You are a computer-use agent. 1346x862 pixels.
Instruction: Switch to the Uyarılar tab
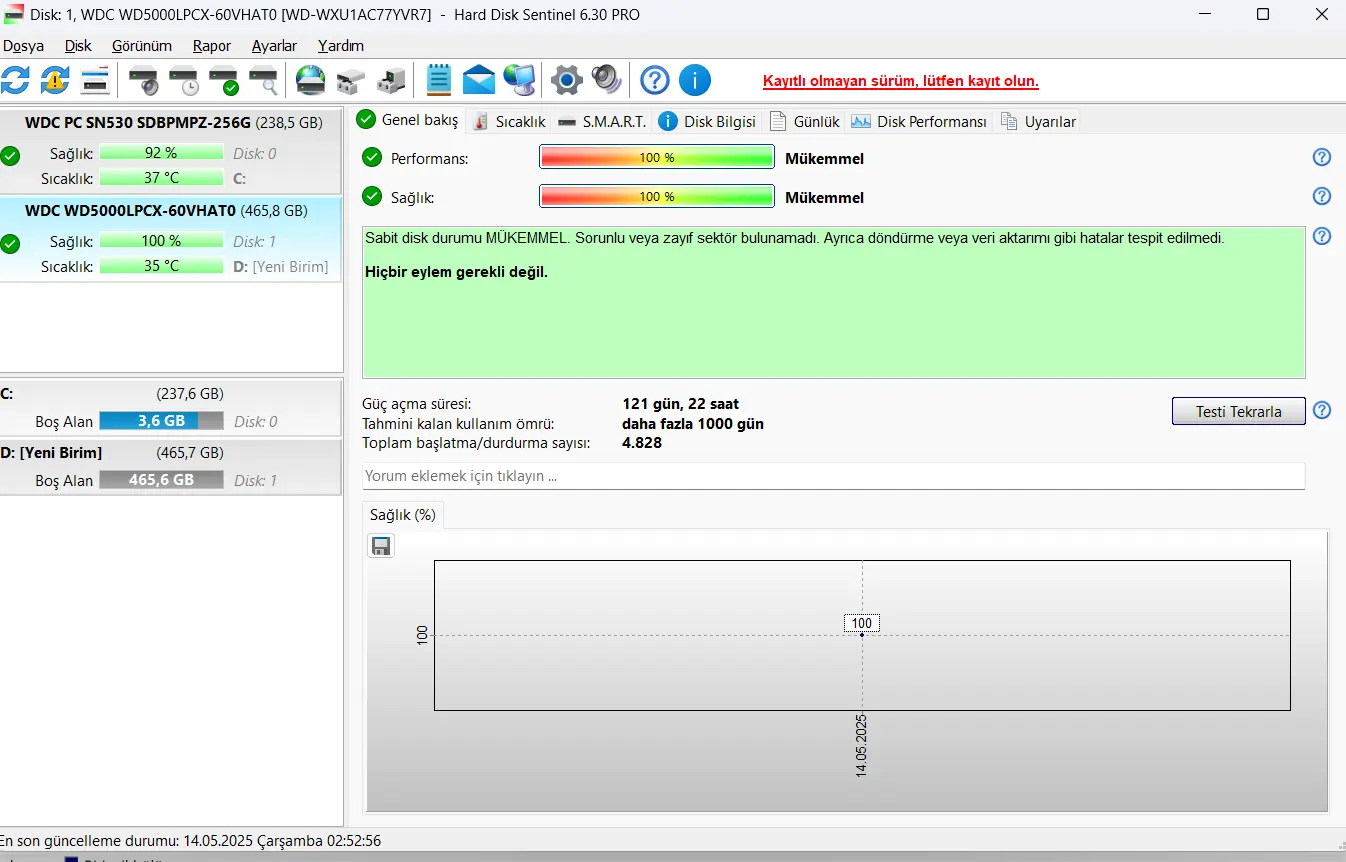pyautogui.click(x=1037, y=121)
